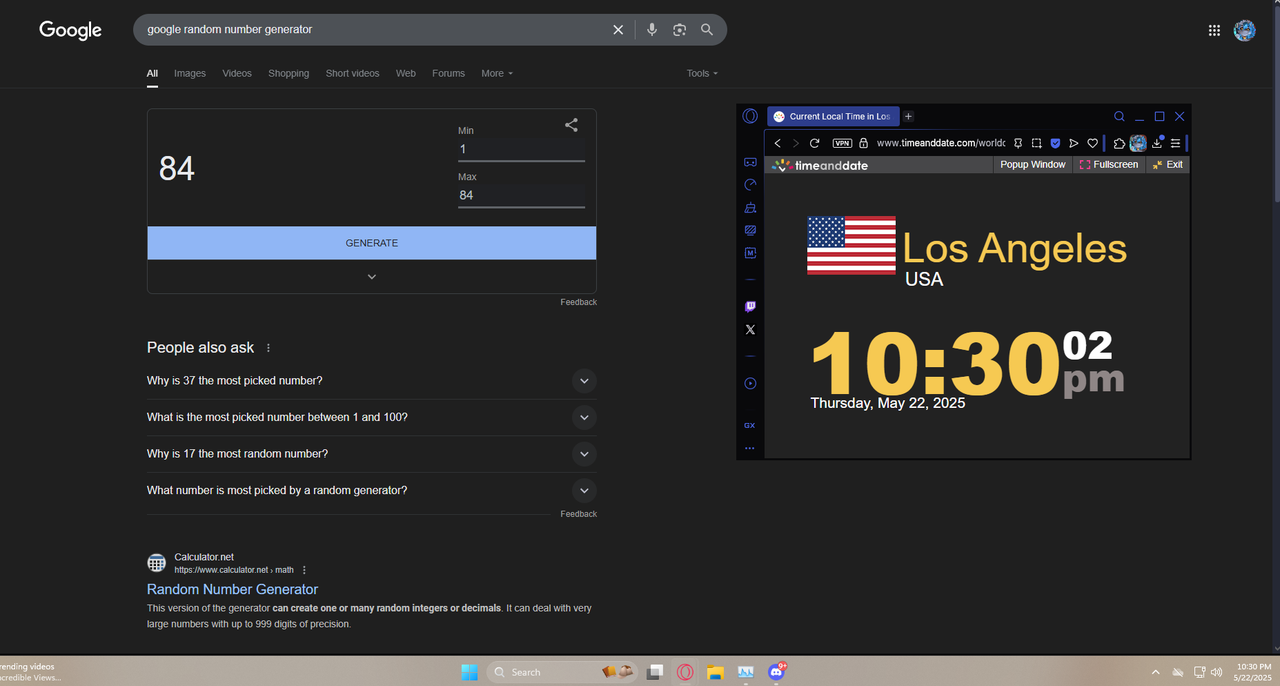The height and width of the screenshot is (686, 1280).
Task: Click Feedback below People also ask
Action: [x=578, y=514]
